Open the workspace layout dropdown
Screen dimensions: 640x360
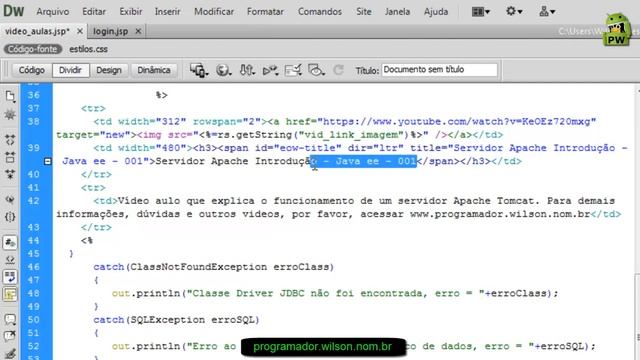pos(481,11)
